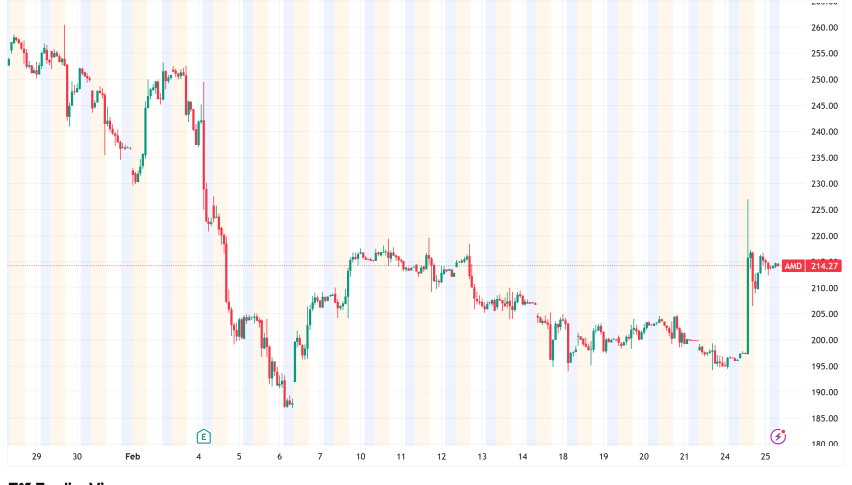Click the earnings 'E' marker icon
Screen dimensions: 852x485
pos(203,436)
